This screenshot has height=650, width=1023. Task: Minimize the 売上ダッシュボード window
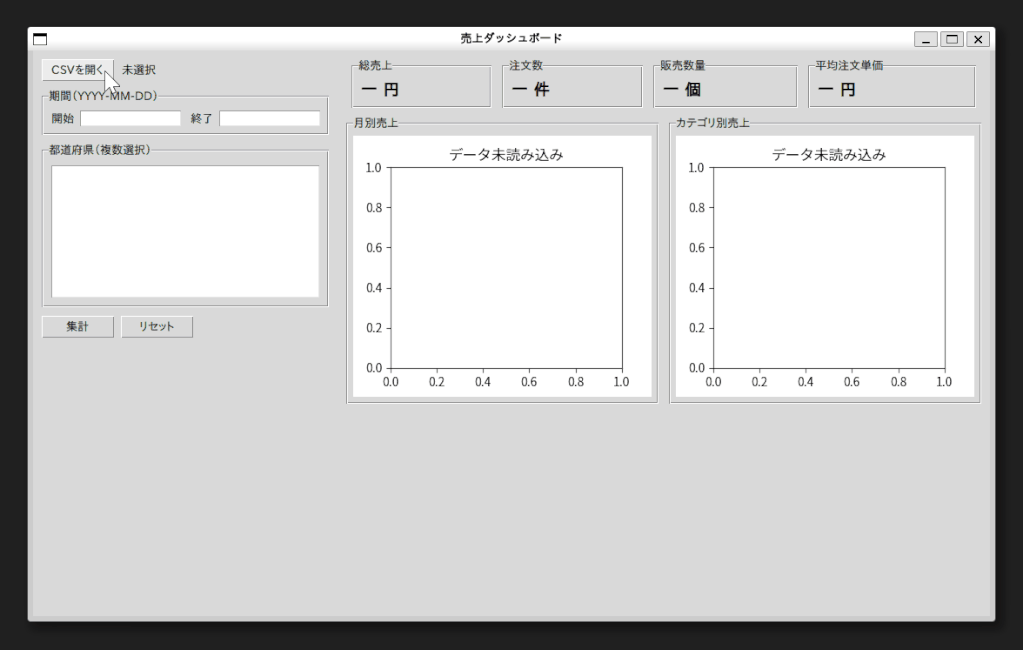926,39
